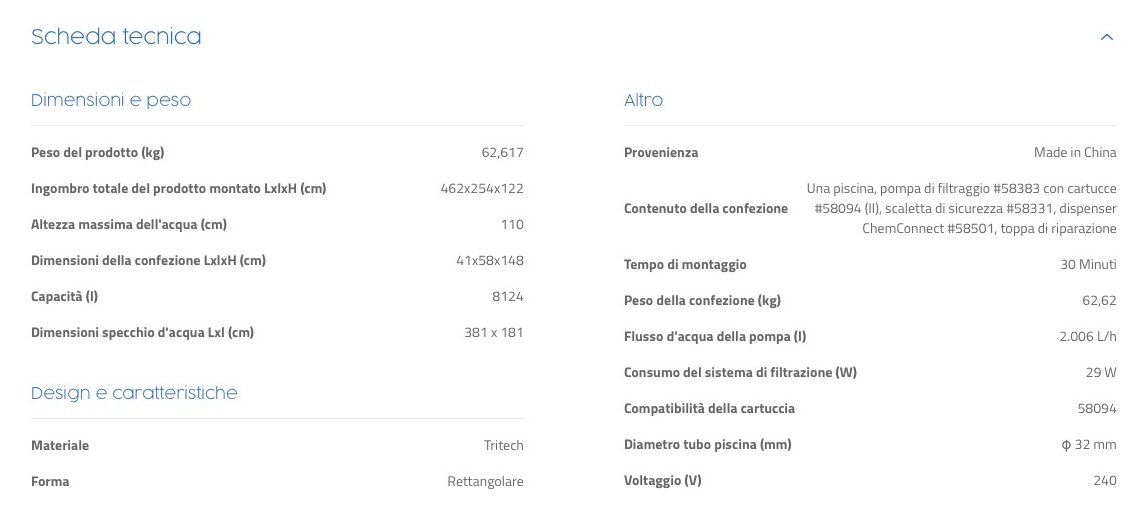Screen dimensions: 1144x517
Task: Click the Compatibilità della cartuccia label
Action: 709,409
